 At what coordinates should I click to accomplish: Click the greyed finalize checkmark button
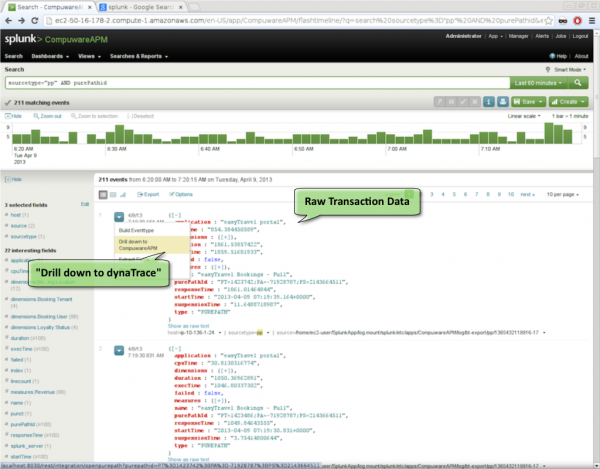pyautogui.click(x=463, y=102)
